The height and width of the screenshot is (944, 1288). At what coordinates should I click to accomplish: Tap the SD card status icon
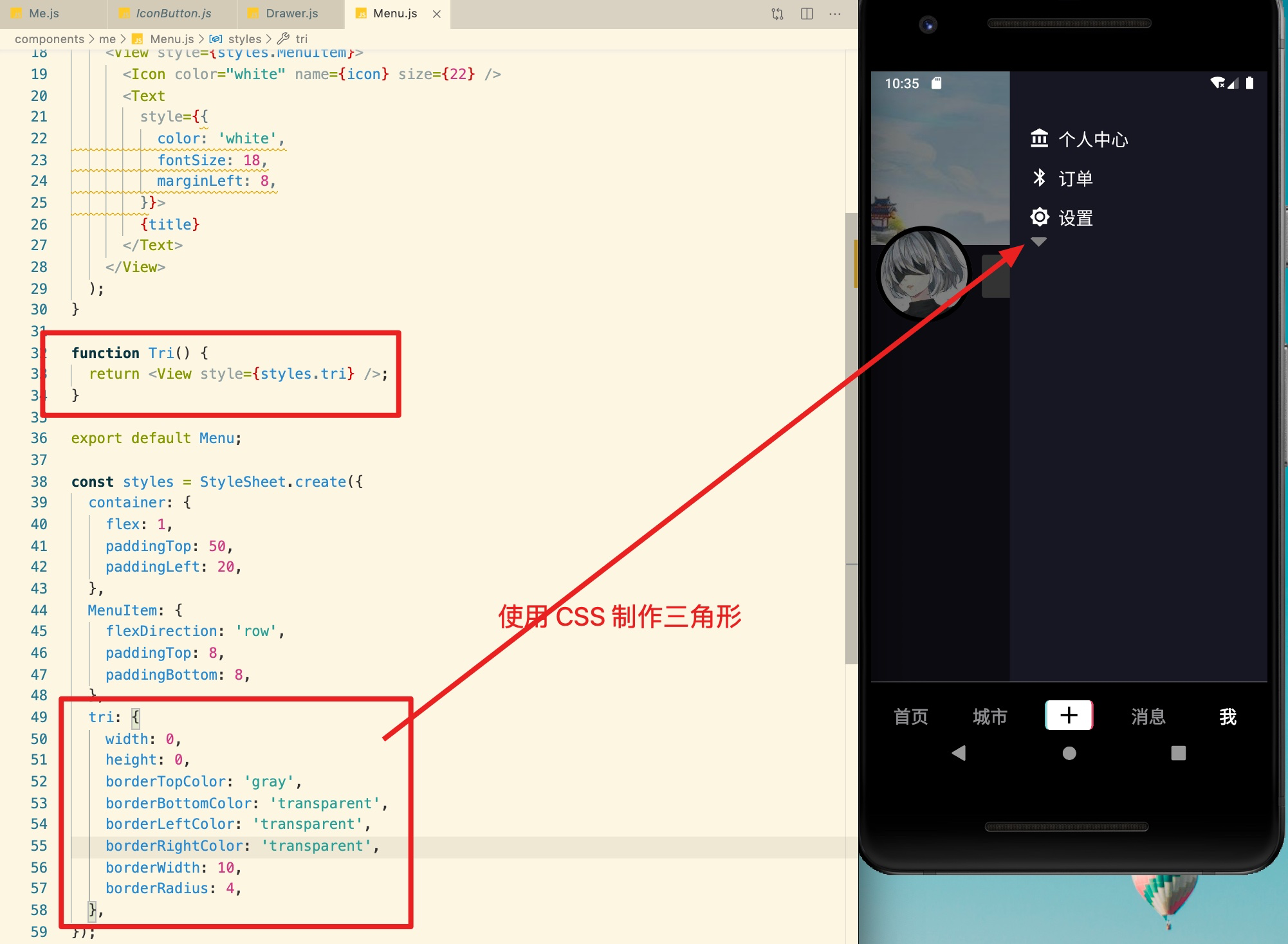point(937,83)
